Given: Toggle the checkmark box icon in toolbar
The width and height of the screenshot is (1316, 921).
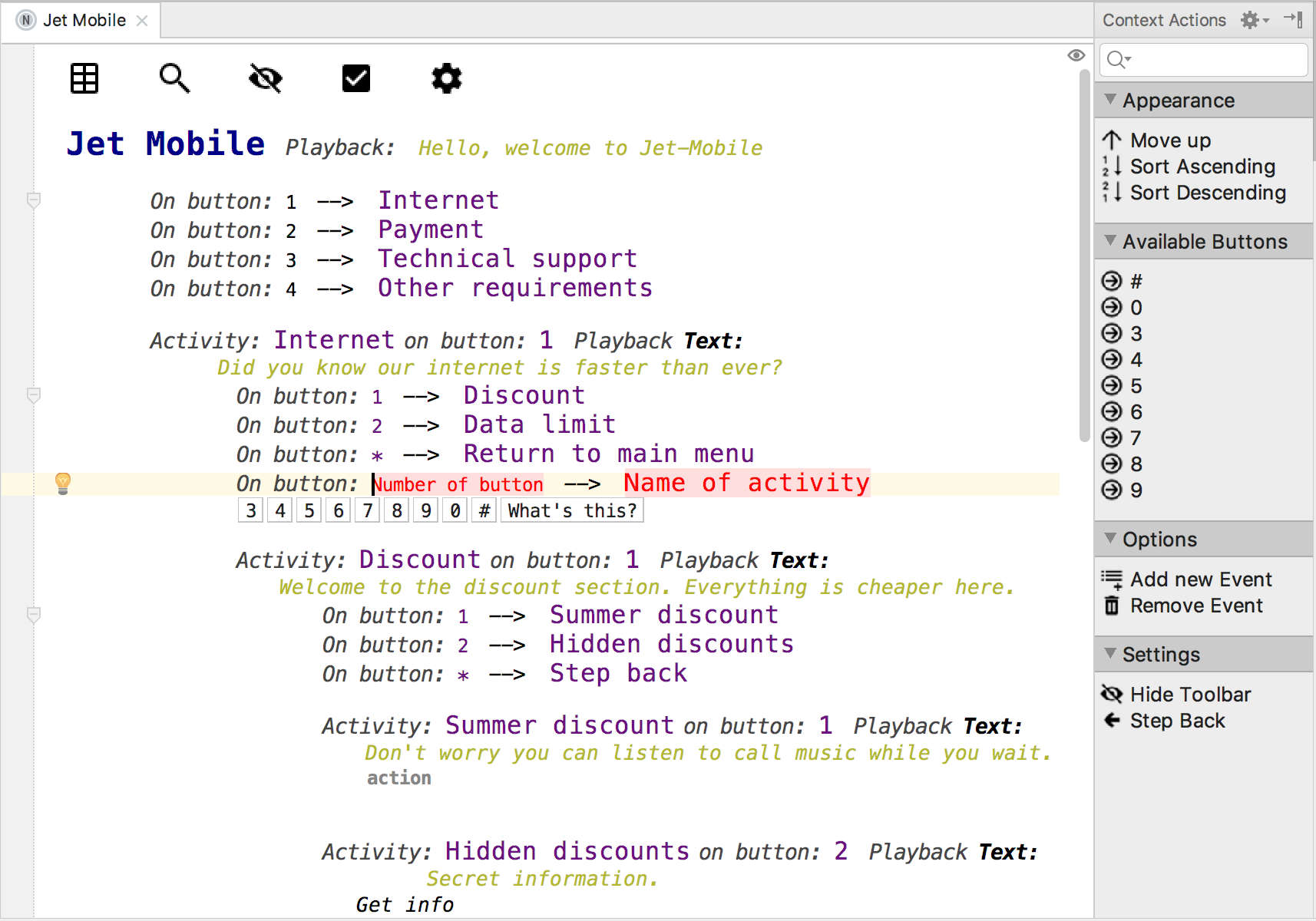Looking at the screenshot, I should (x=356, y=78).
